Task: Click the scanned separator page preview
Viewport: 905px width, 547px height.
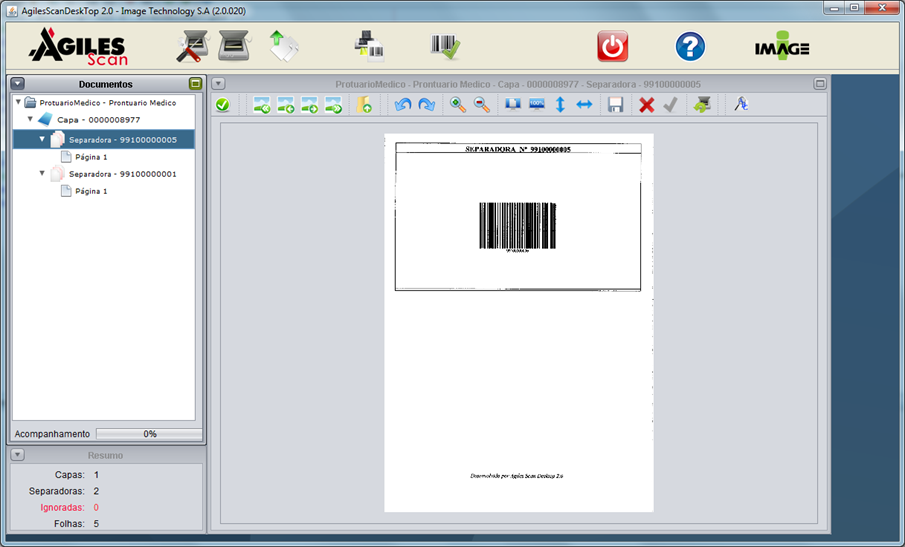Action: 519,323
